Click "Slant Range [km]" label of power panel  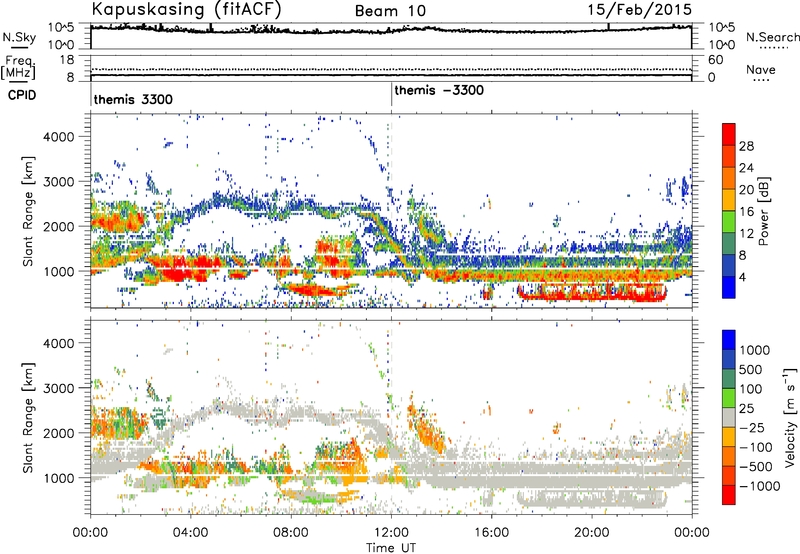point(28,211)
